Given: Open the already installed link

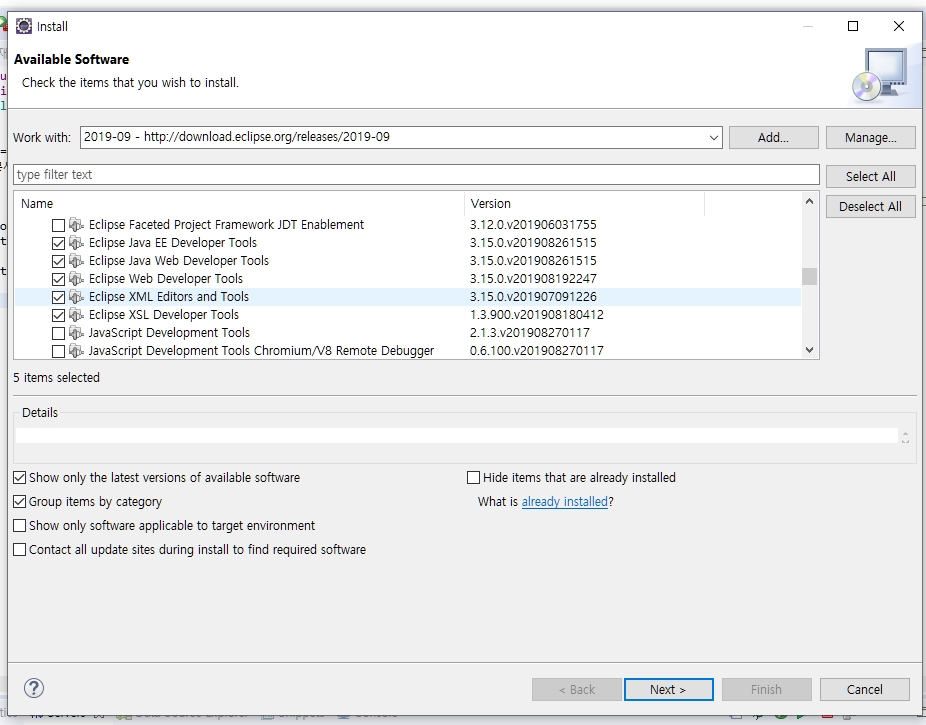Looking at the screenshot, I should pyautogui.click(x=565, y=502).
